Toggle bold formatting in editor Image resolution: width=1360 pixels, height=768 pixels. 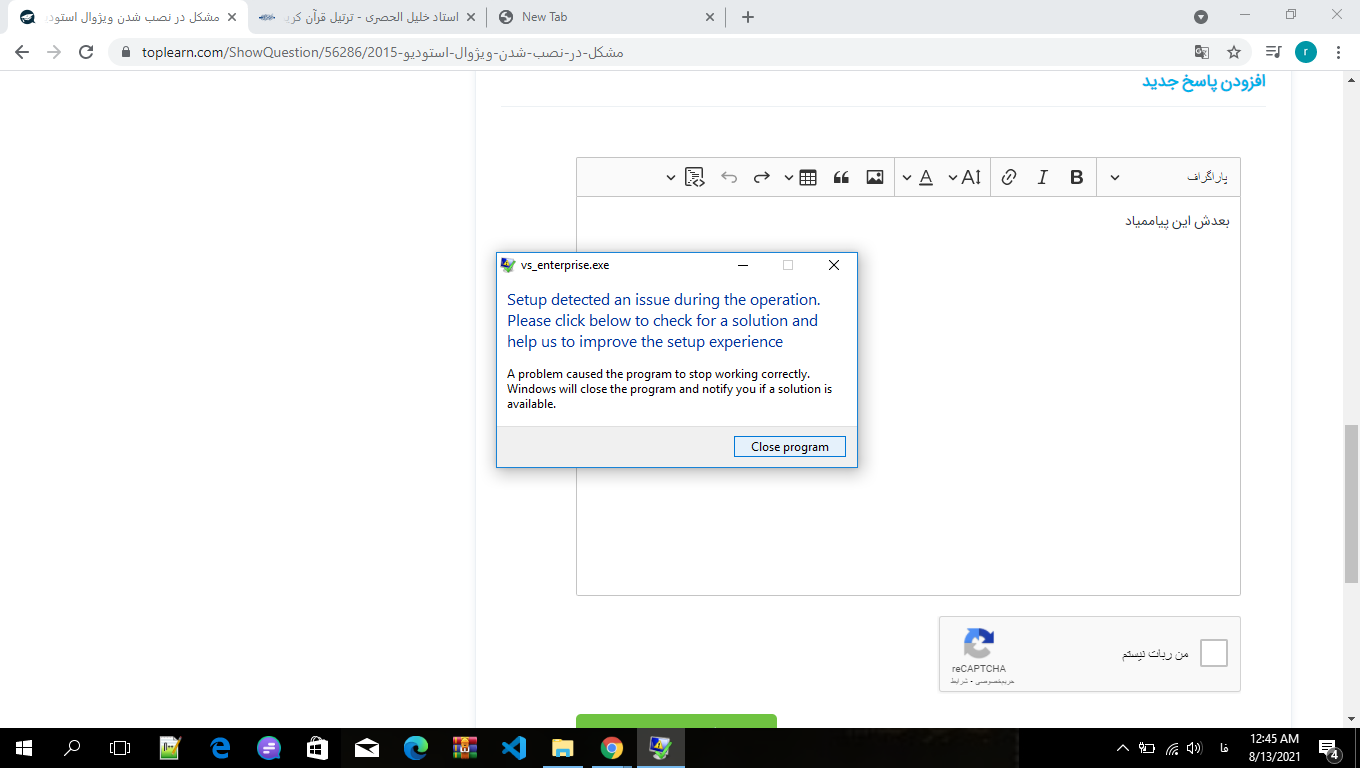point(1076,177)
